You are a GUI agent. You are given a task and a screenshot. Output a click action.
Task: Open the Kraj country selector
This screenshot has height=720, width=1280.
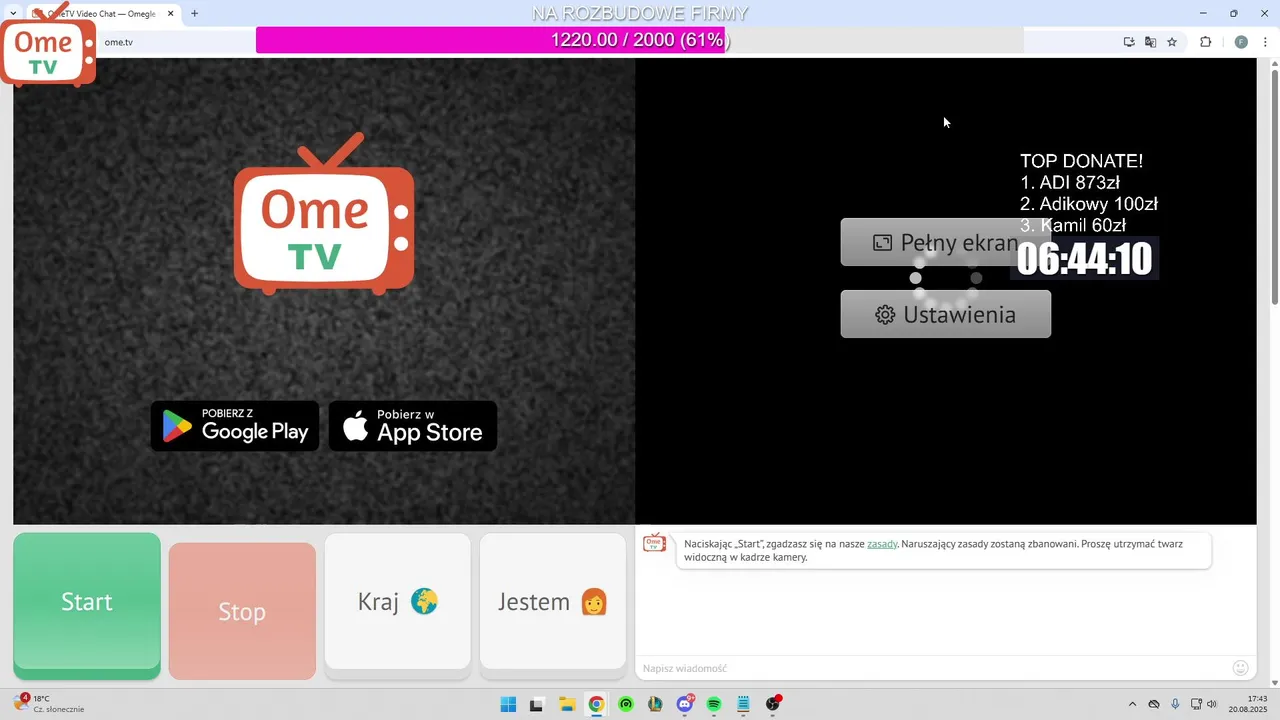point(397,602)
